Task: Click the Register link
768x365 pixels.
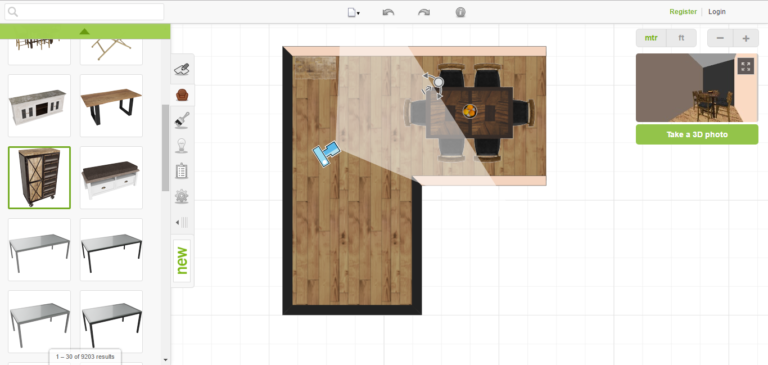Action: [x=683, y=12]
